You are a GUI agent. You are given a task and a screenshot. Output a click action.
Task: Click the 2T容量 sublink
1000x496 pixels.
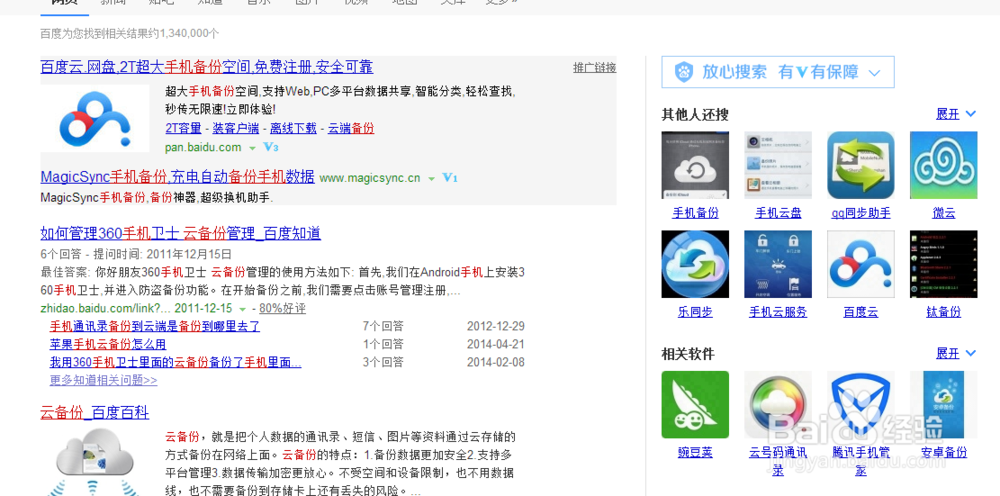coord(183,128)
